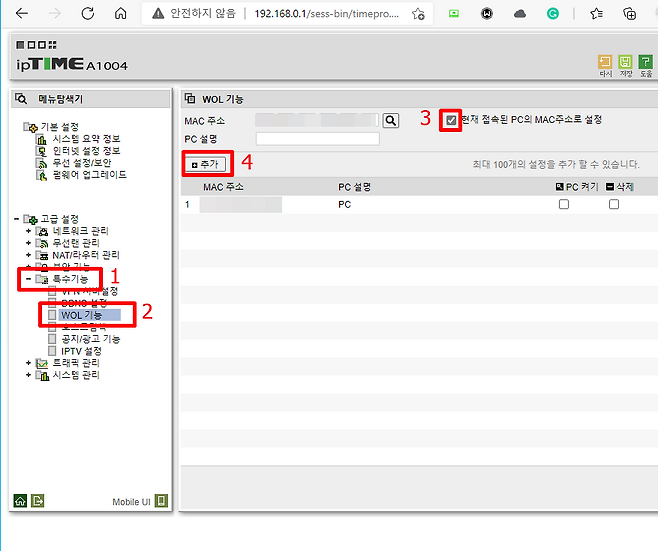Click the ipTIME A1004 logo

point(72,64)
